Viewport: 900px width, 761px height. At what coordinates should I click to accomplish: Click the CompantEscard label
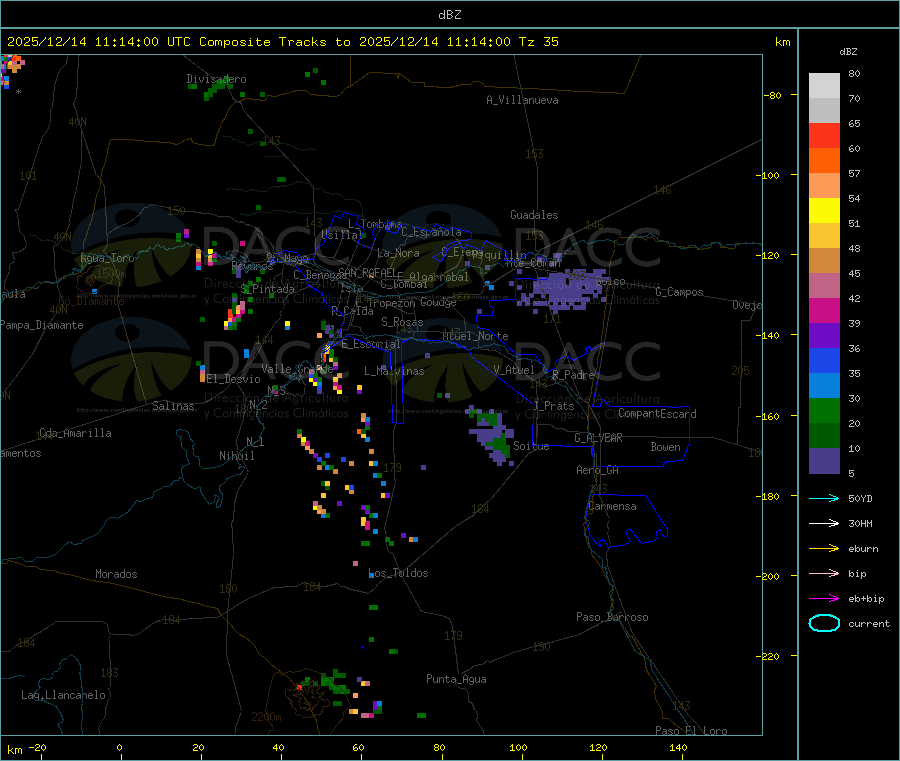(657, 414)
